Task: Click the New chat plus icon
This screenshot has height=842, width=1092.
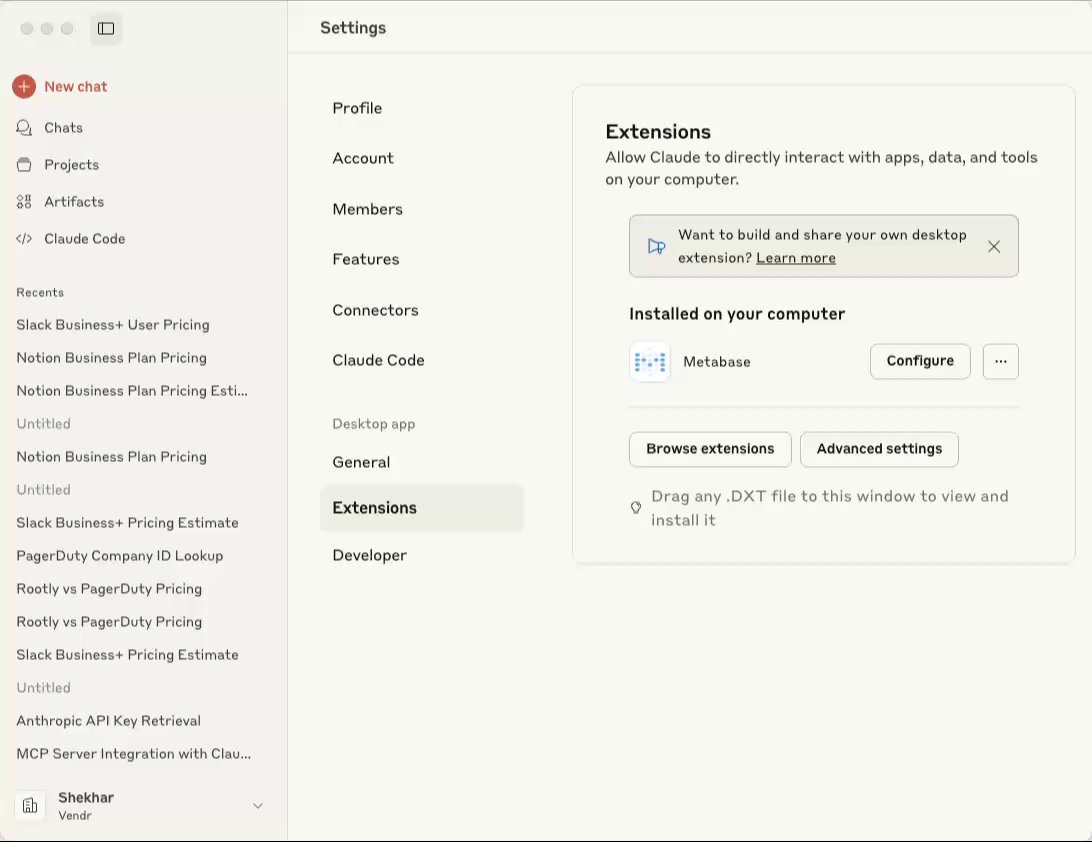Action: click(x=24, y=87)
